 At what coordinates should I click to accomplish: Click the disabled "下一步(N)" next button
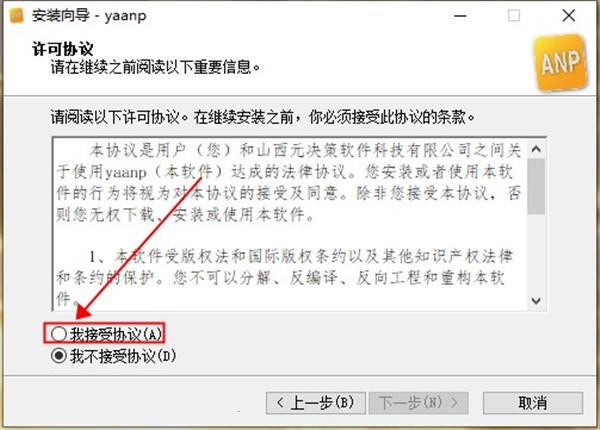point(418,403)
